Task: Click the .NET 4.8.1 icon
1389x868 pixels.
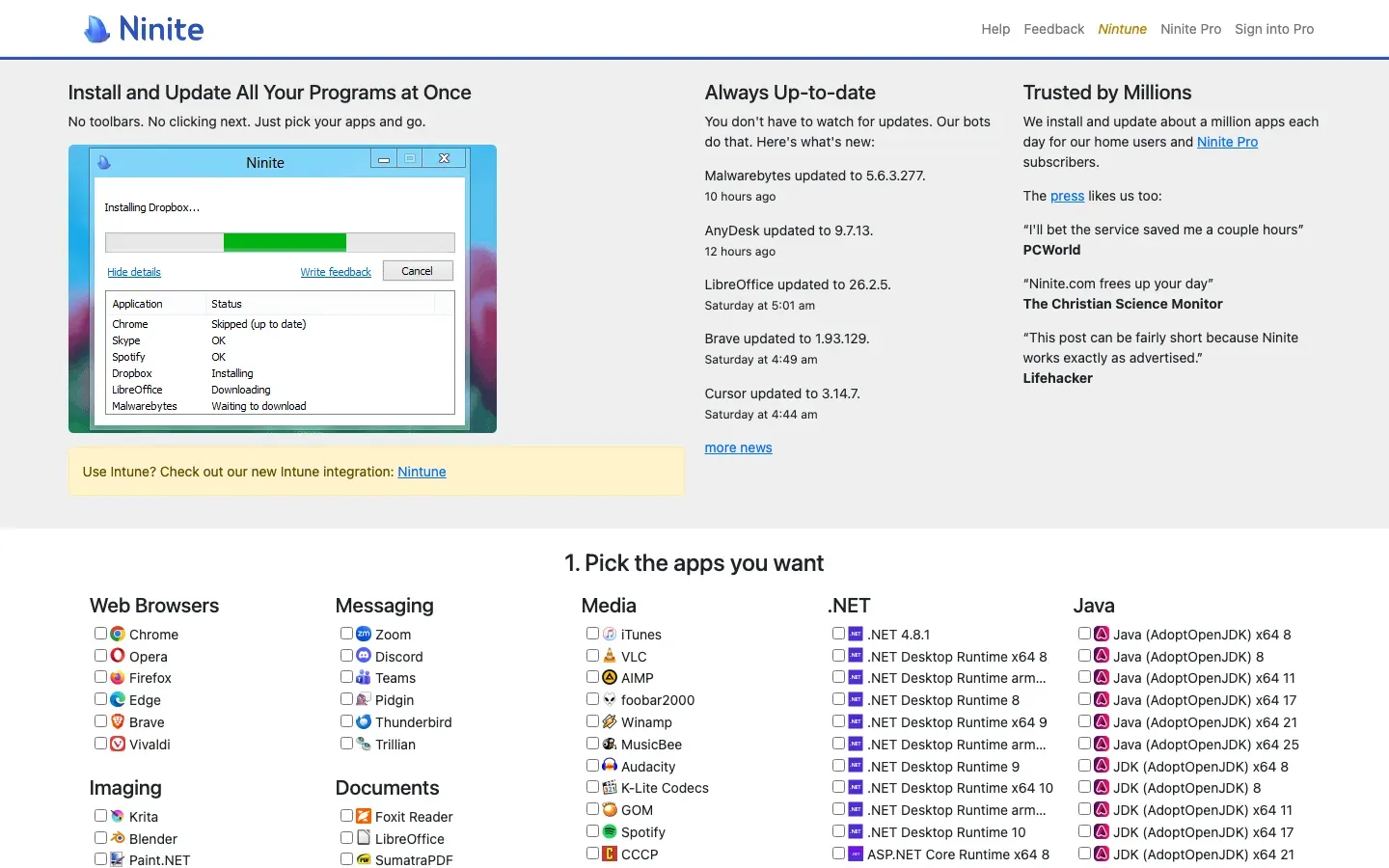Action: click(x=856, y=634)
